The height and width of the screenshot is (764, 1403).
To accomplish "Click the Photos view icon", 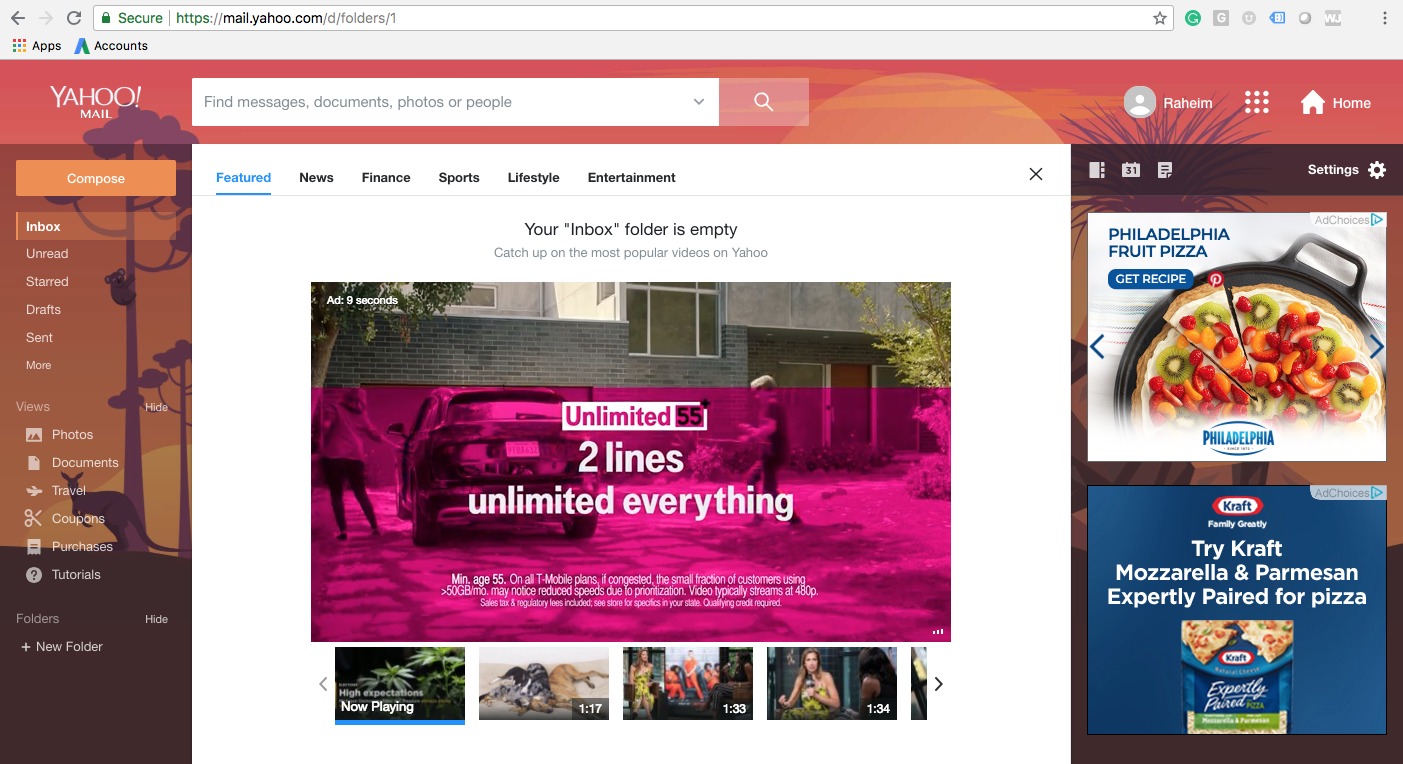I will pyautogui.click(x=34, y=435).
